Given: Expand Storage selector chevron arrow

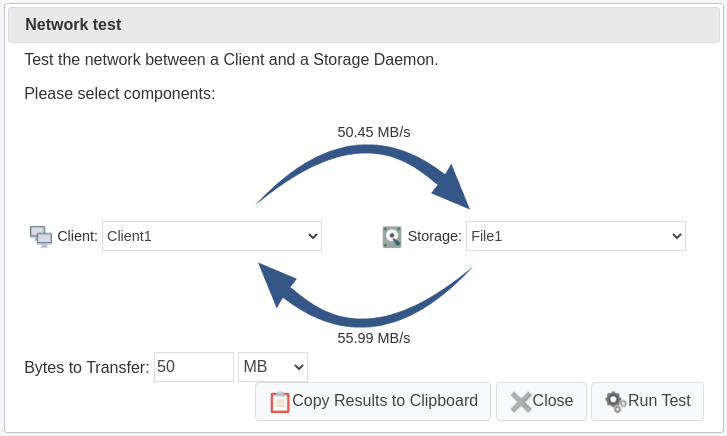Looking at the screenshot, I should [x=677, y=236].
